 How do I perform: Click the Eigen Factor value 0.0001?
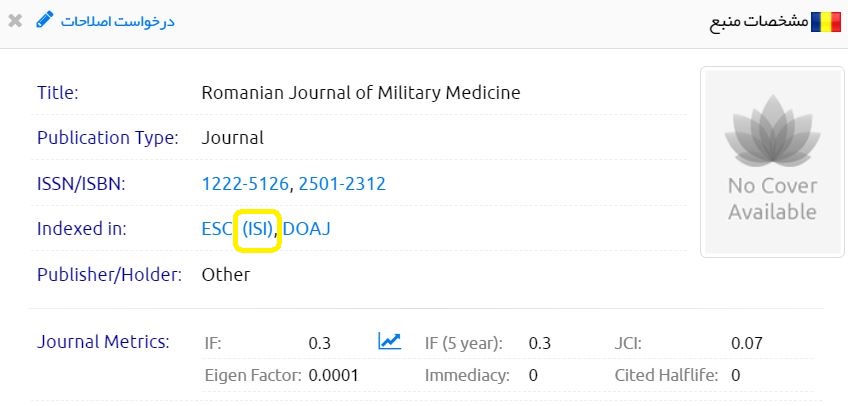(x=333, y=376)
